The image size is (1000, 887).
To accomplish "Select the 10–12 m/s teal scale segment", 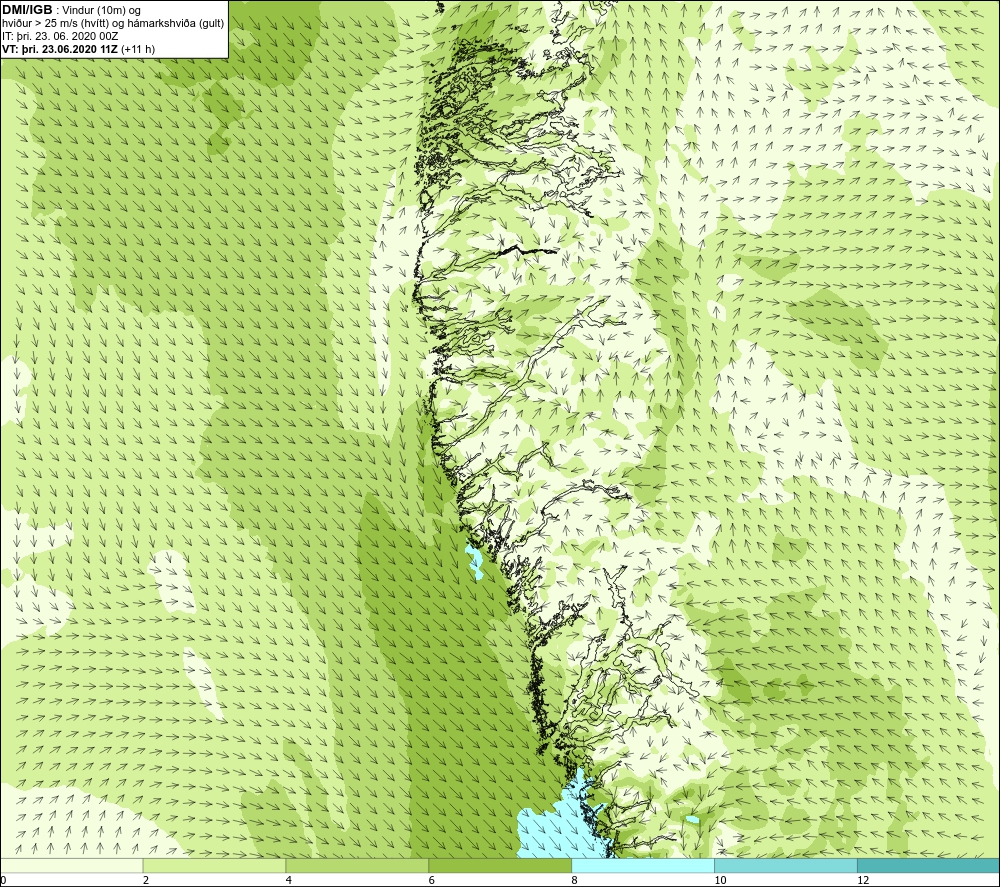I will click(x=786, y=865).
